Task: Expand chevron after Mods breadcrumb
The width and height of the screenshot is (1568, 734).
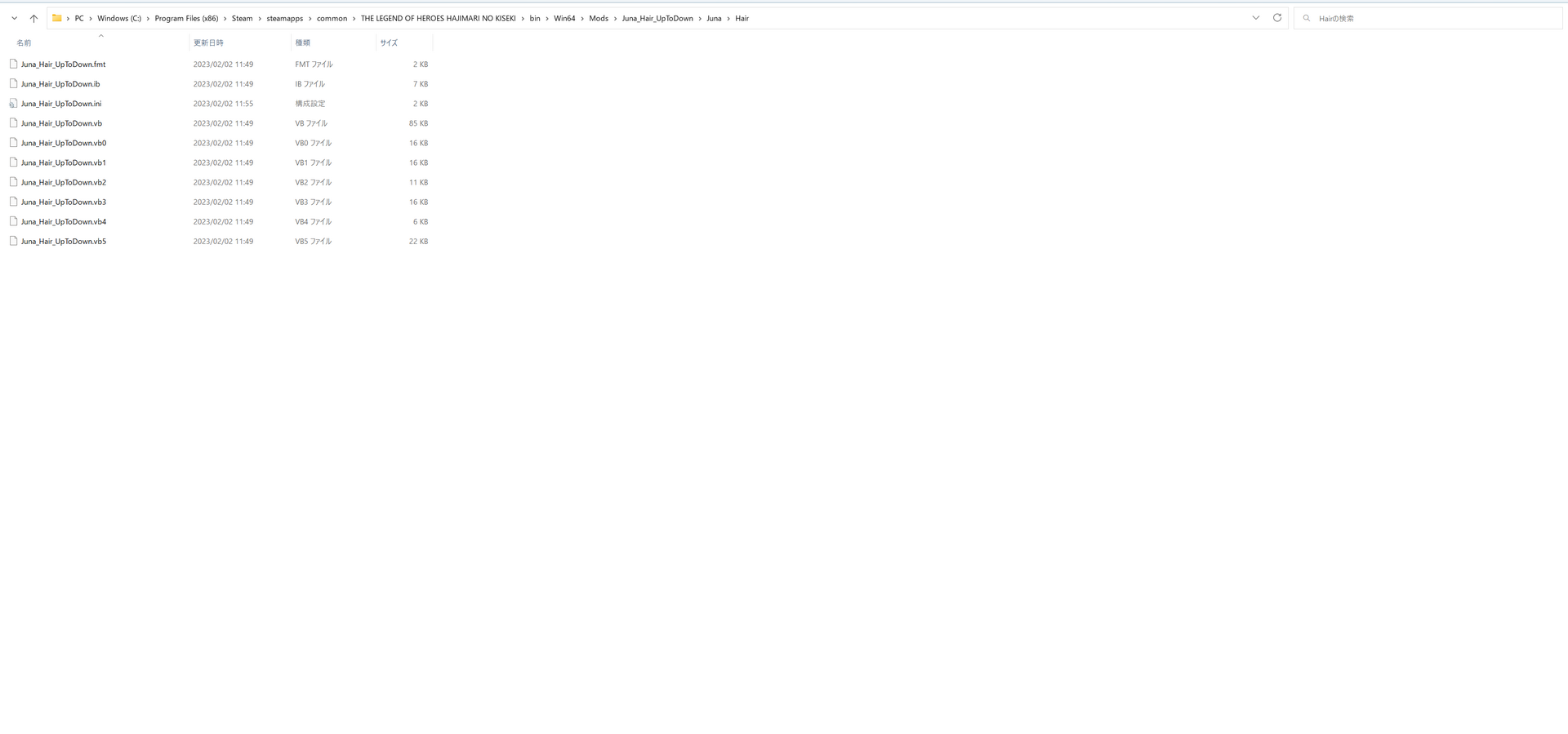Action: [616, 18]
